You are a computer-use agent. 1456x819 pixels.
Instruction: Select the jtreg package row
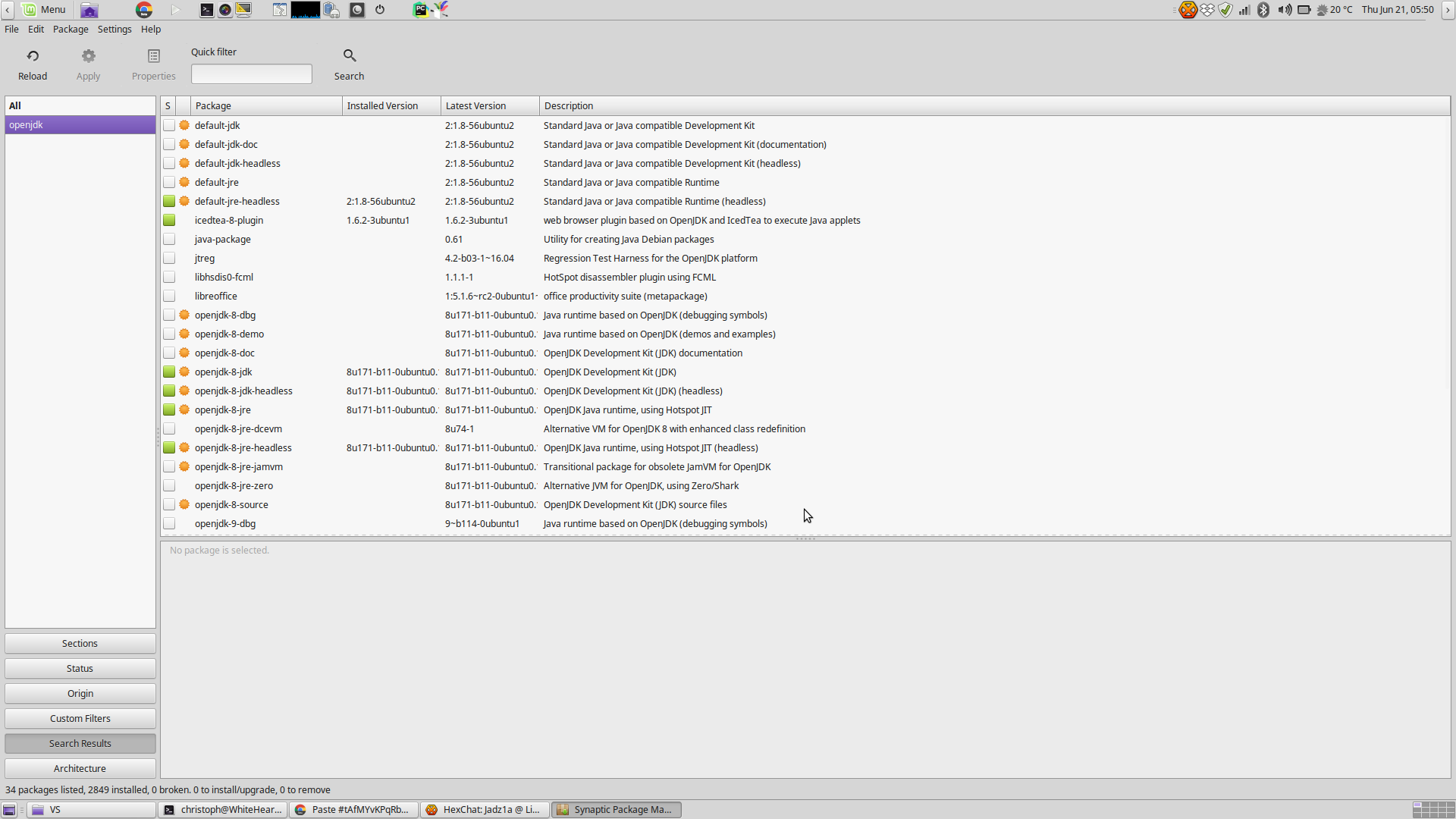pos(805,258)
